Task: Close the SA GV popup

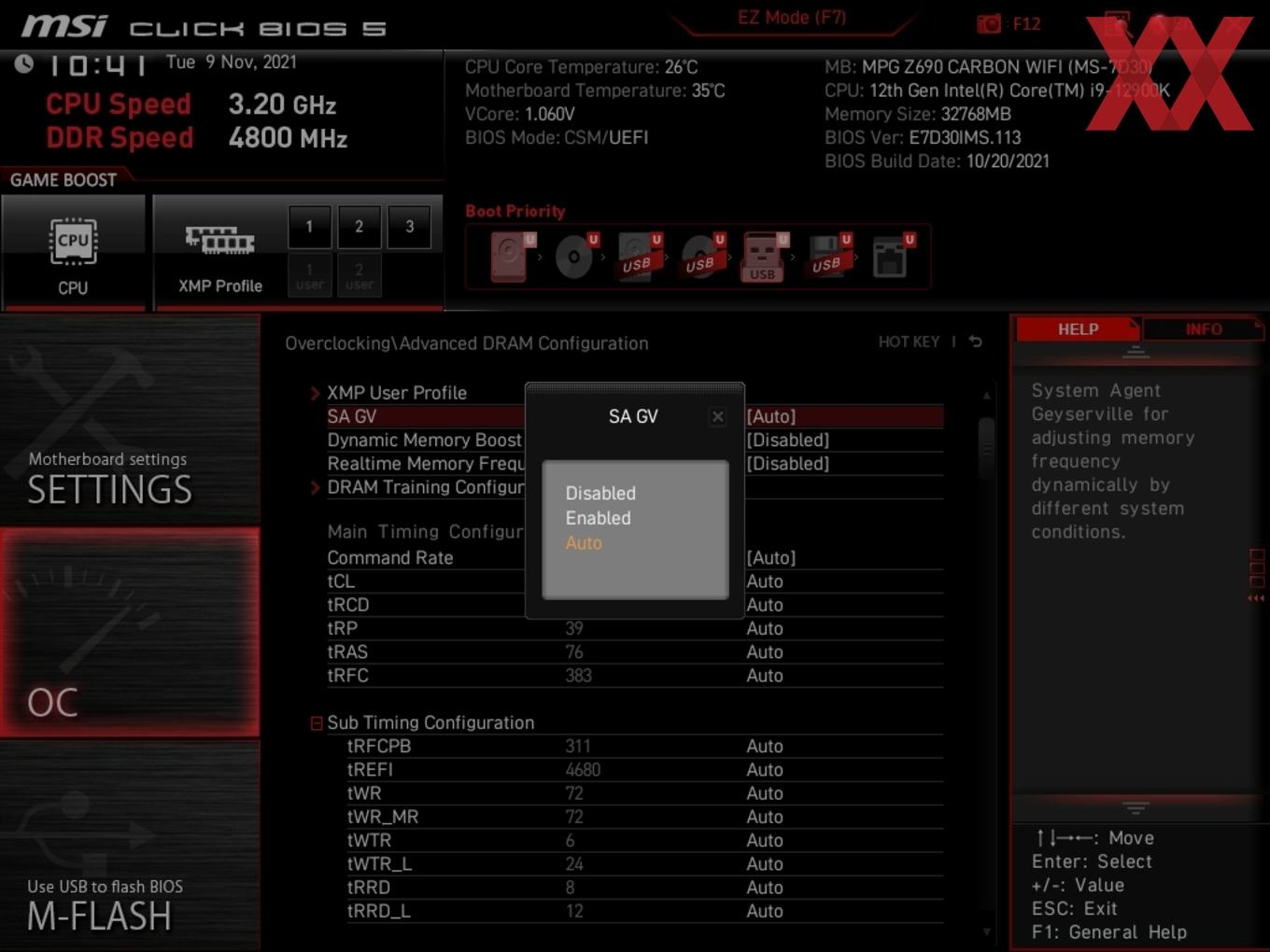Action: click(x=717, y=416)
